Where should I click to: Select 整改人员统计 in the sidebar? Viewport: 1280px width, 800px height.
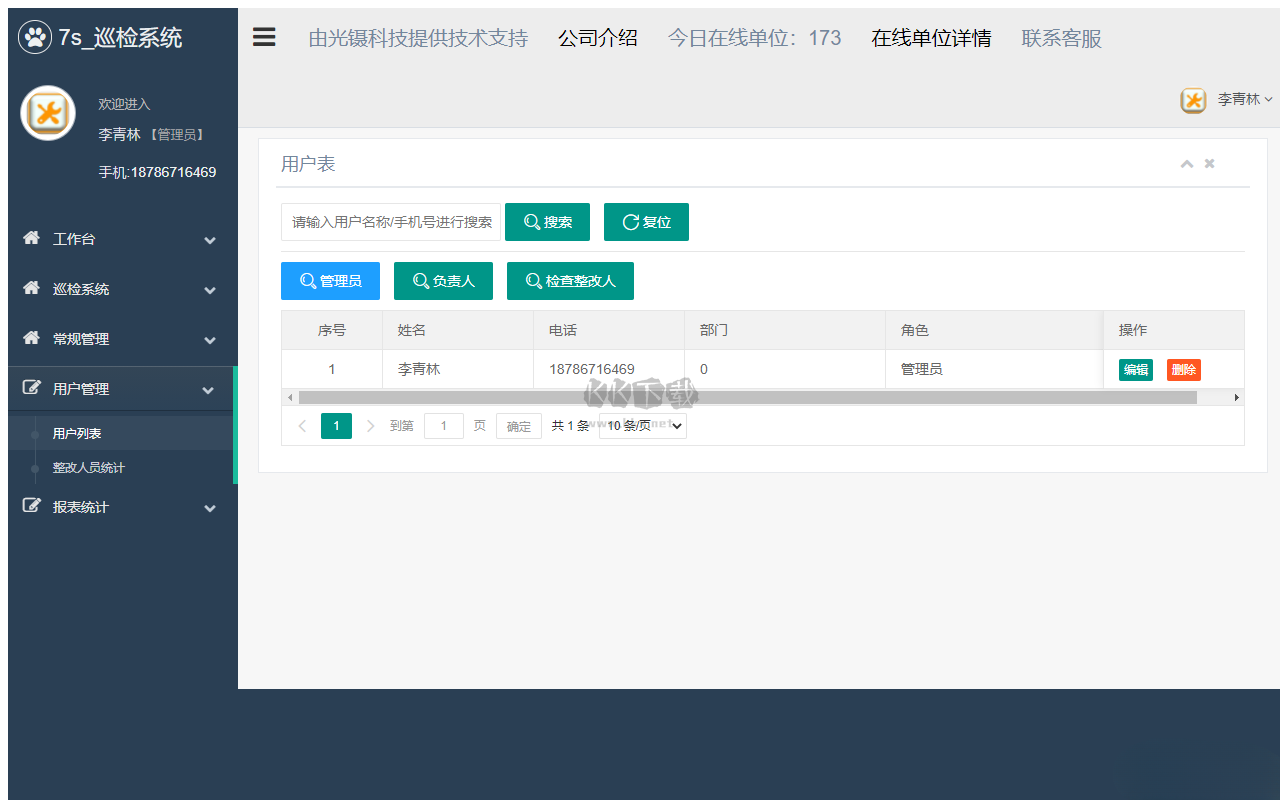89,468
